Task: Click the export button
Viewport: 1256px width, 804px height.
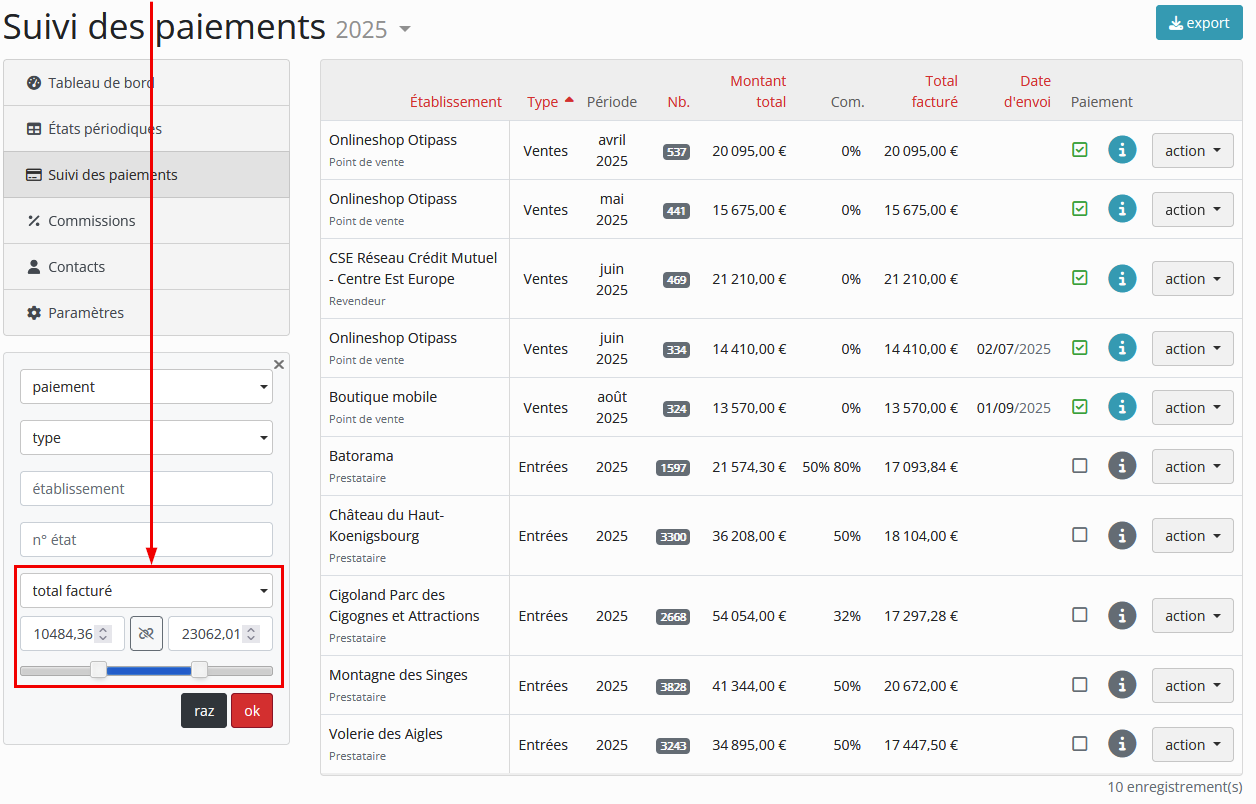Action: point(1198,23)
